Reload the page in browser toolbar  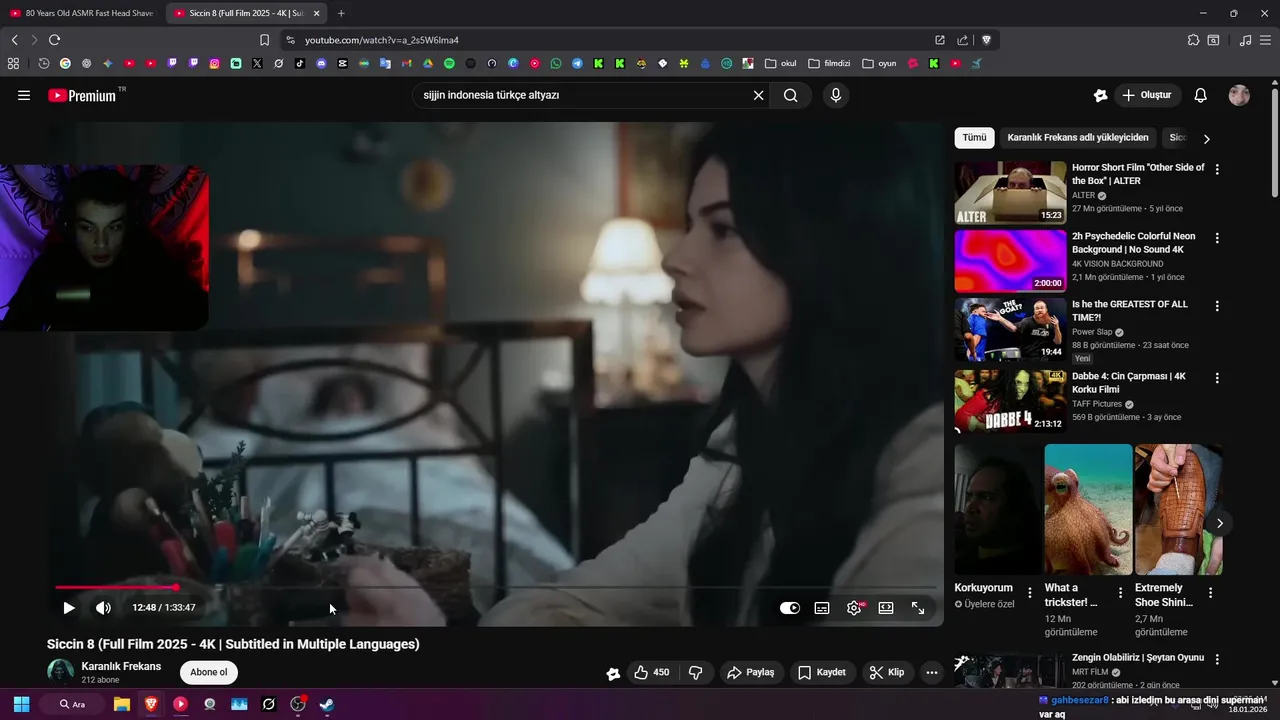[54, 40]
